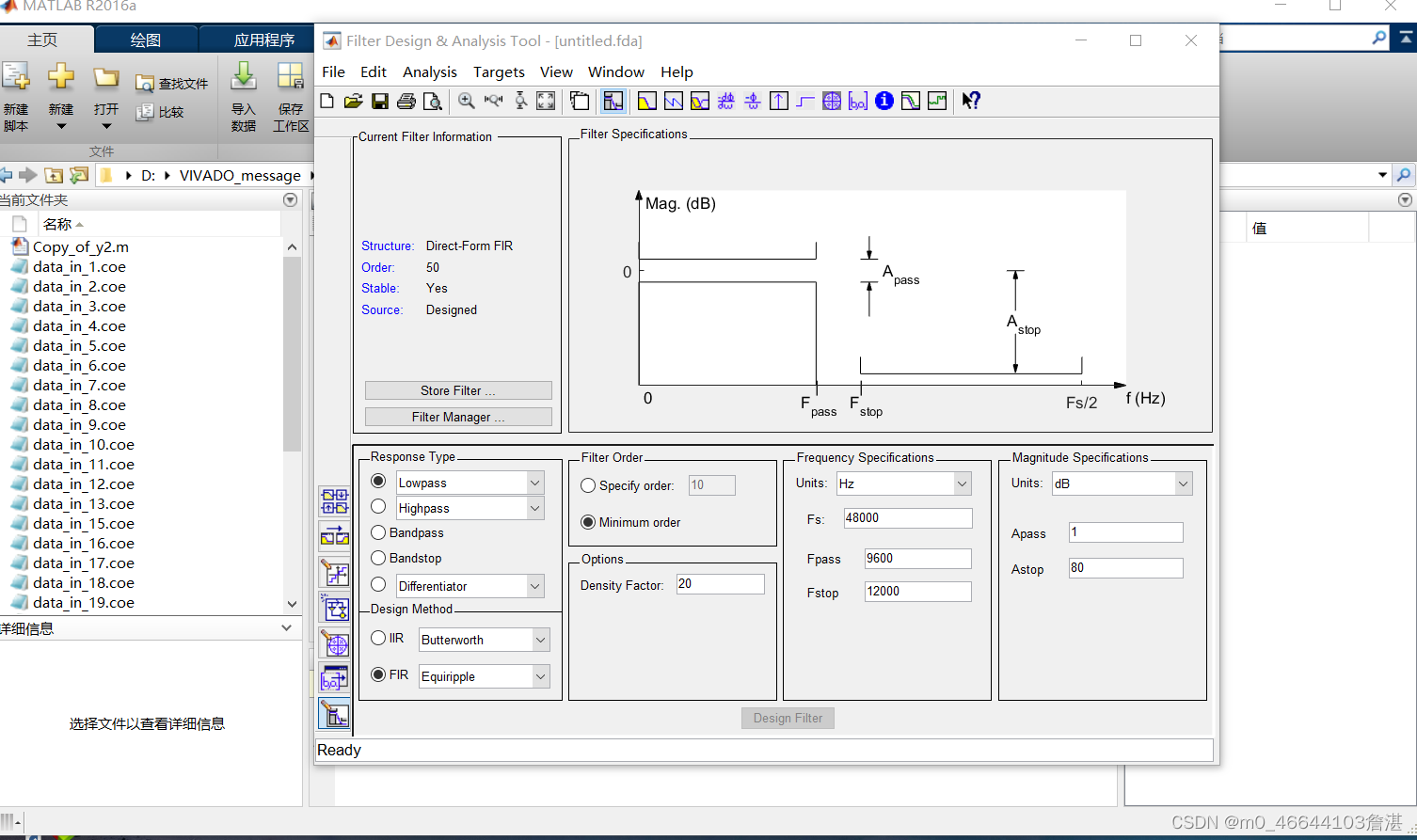1417x840 pixels.
Task: Open a saved filter session via folder icon
Action: tap(353, 101)
